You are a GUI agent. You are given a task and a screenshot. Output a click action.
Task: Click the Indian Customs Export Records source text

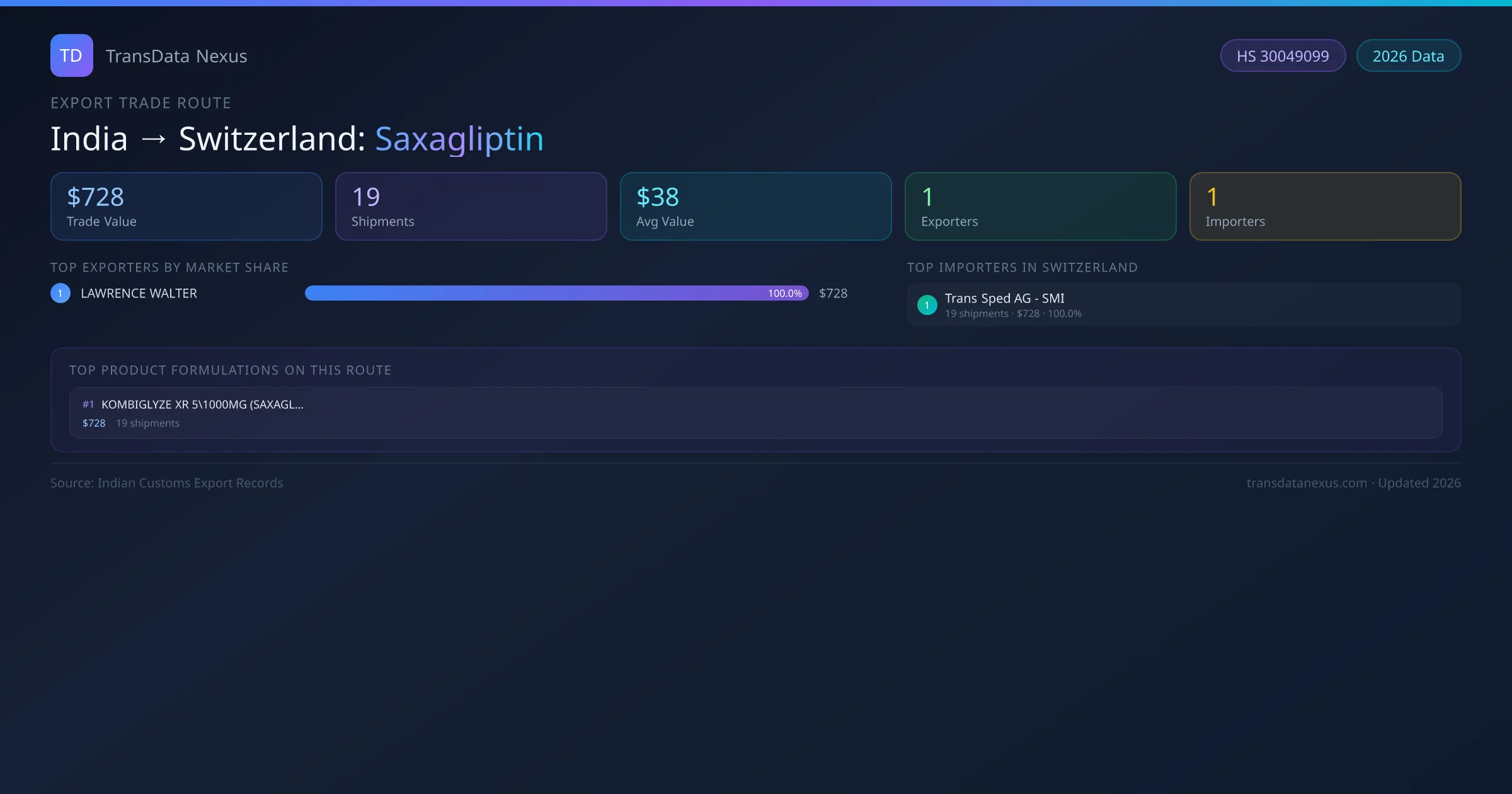[x=190, y=483]
